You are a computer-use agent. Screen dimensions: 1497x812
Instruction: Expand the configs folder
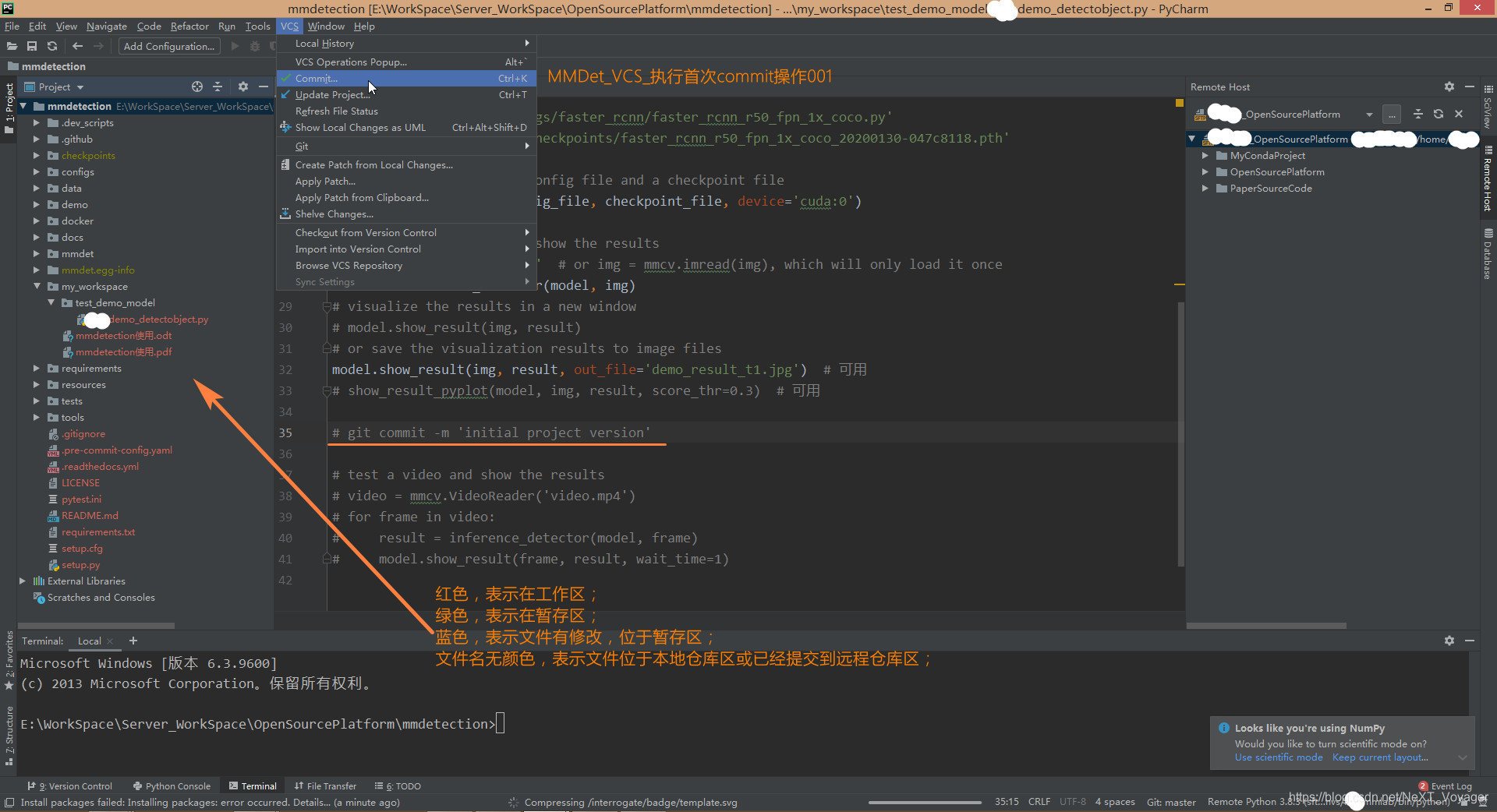click(x=36, y=171)
